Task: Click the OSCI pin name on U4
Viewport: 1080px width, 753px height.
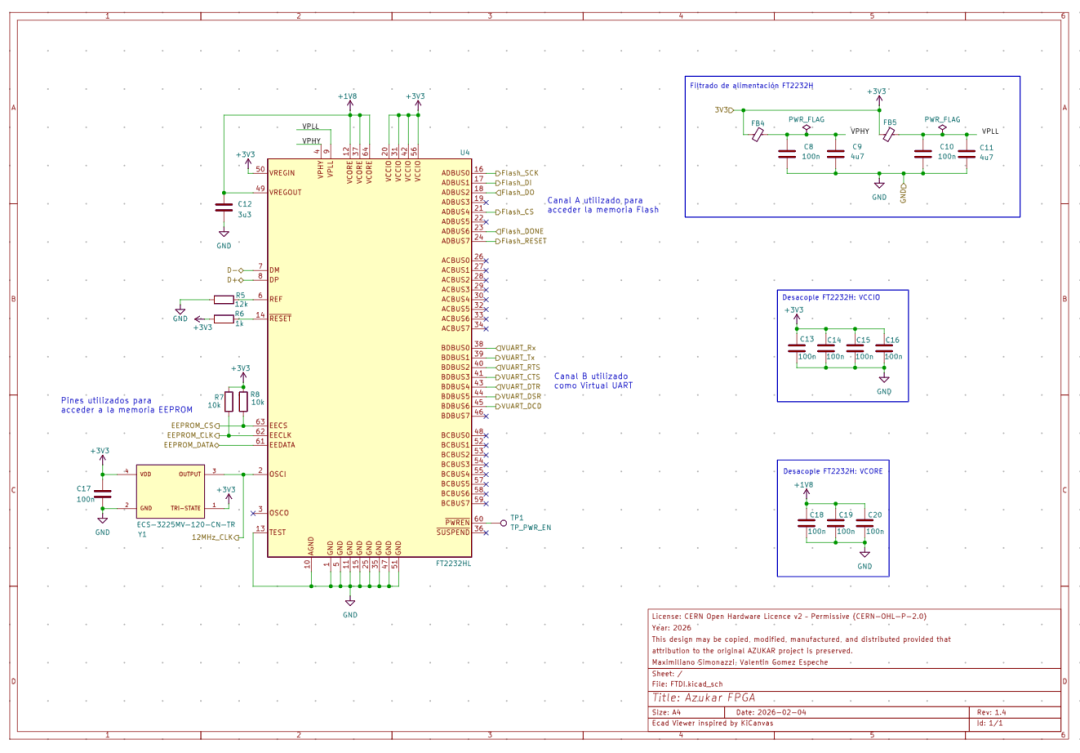Action: [x=278, y=474]
